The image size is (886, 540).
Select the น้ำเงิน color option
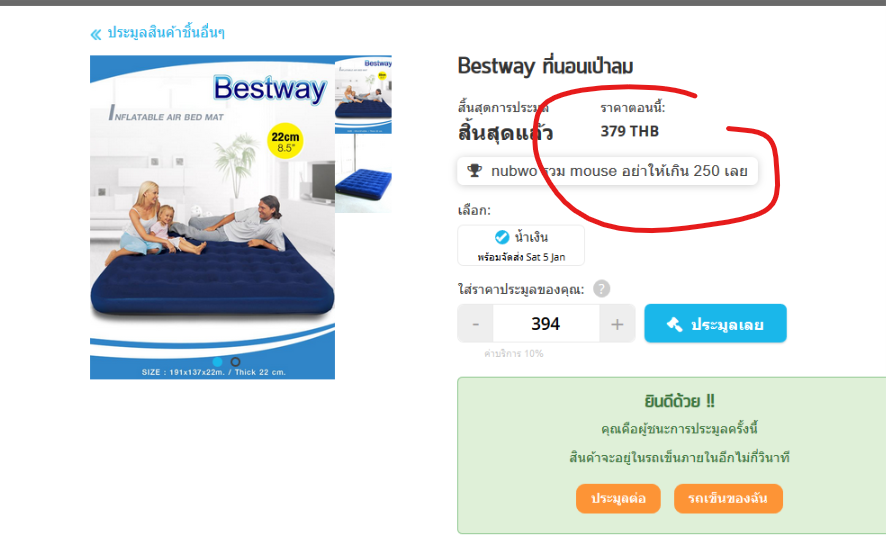tap(521, 245)
